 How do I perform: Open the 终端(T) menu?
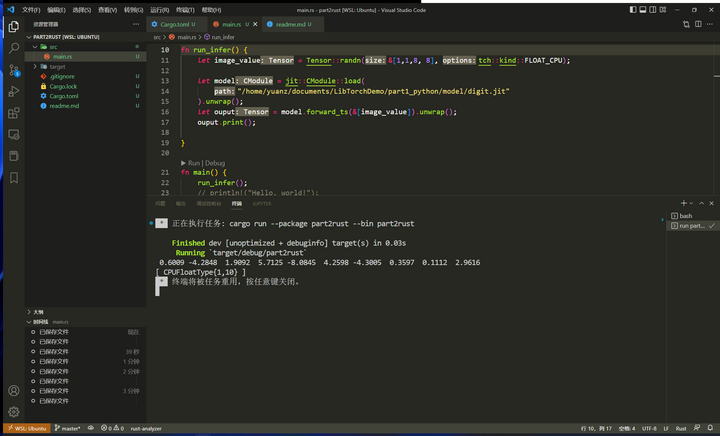click(x=184, y=9)
